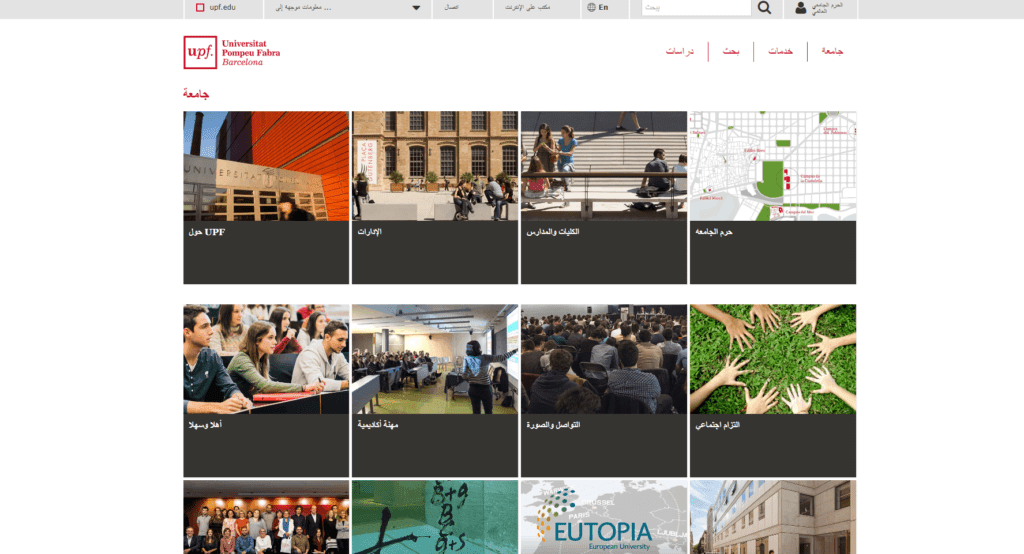Click the small red square upf.edu icon
The height and width of the screenshot is (554, 1024).
pos(200,8)
